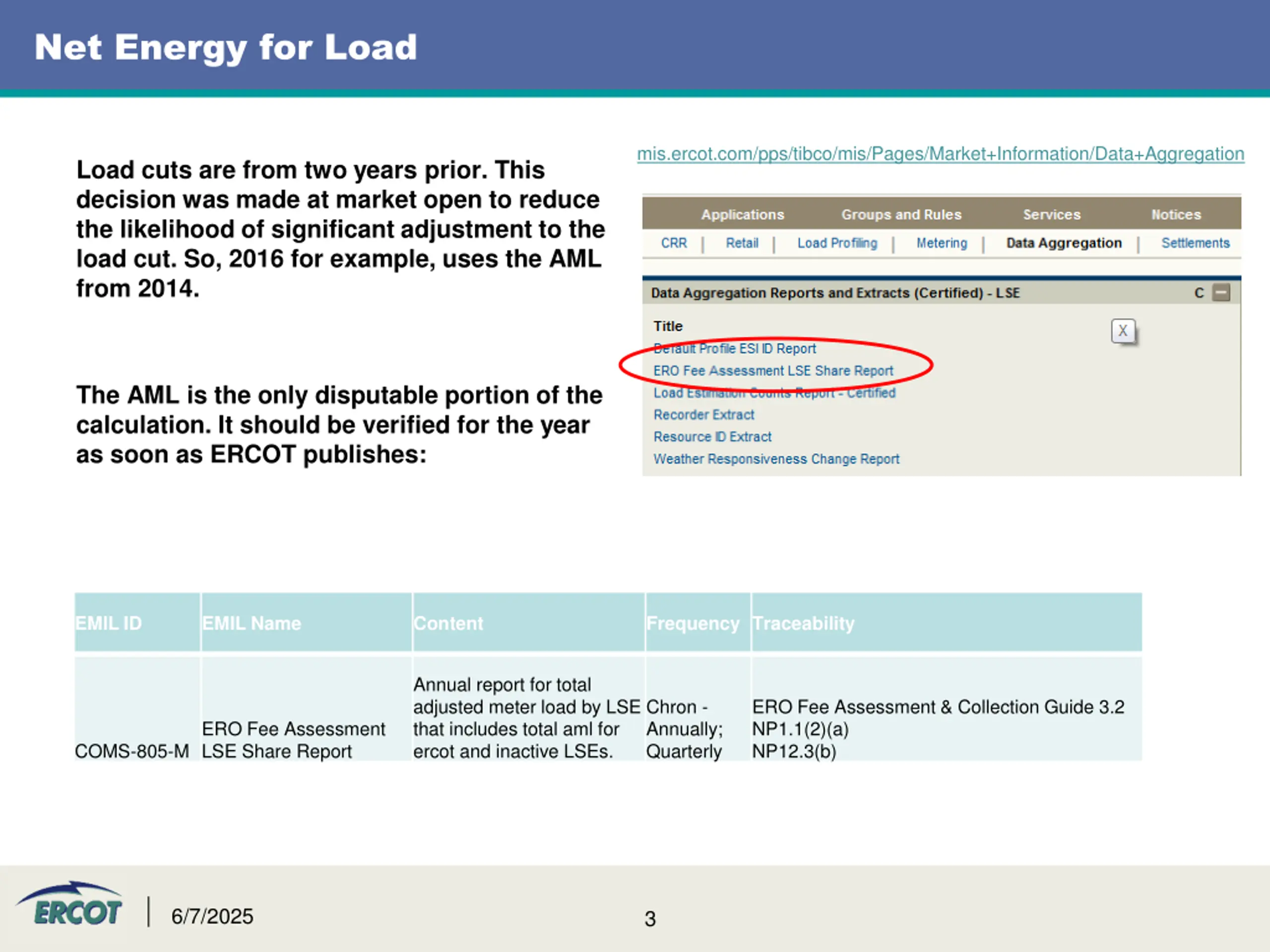Screen dimensions: 1270x952
Task: Click the 'Net Energy for Load' slide title
Action: [226, 48]
